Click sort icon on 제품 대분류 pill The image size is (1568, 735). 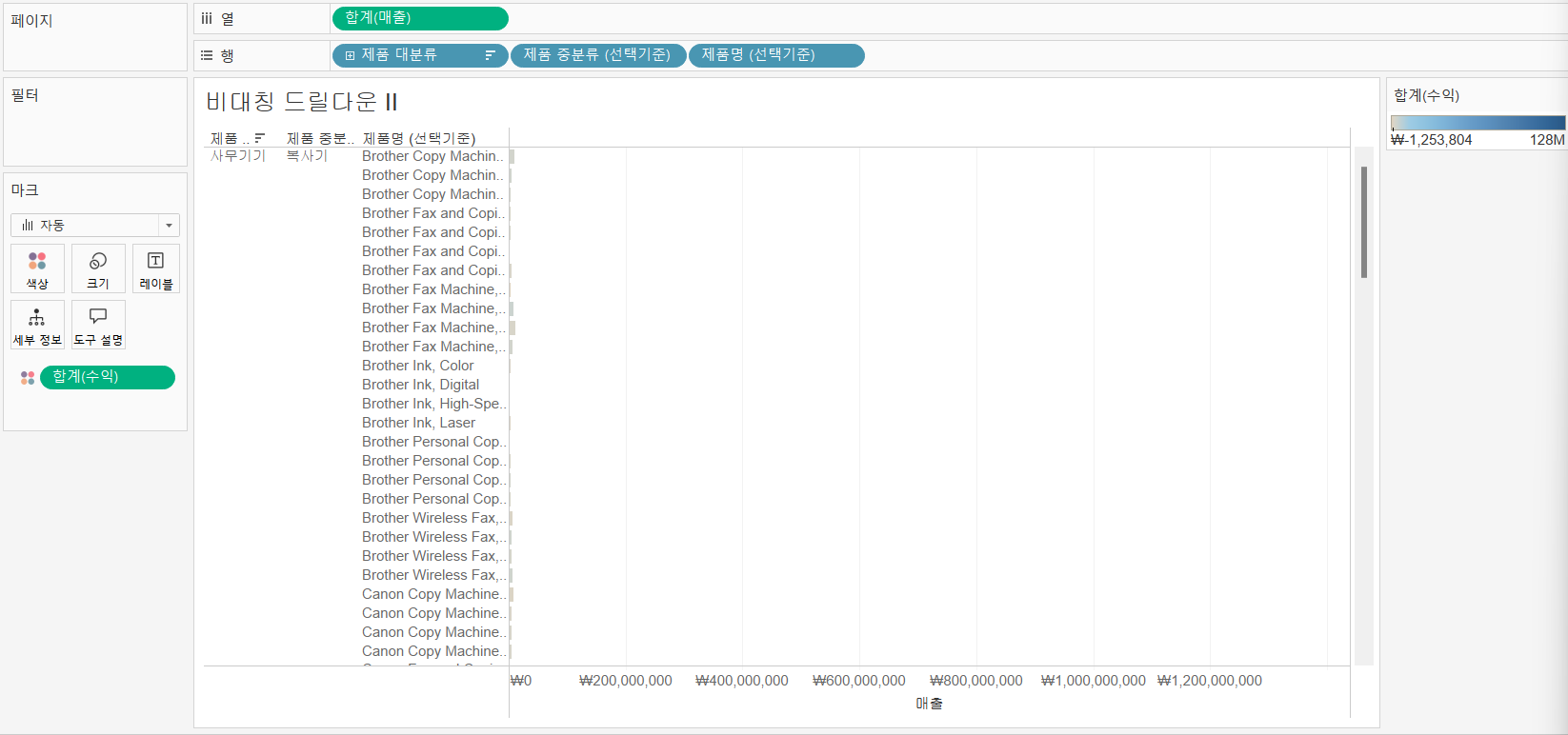(x=490, y=55)
